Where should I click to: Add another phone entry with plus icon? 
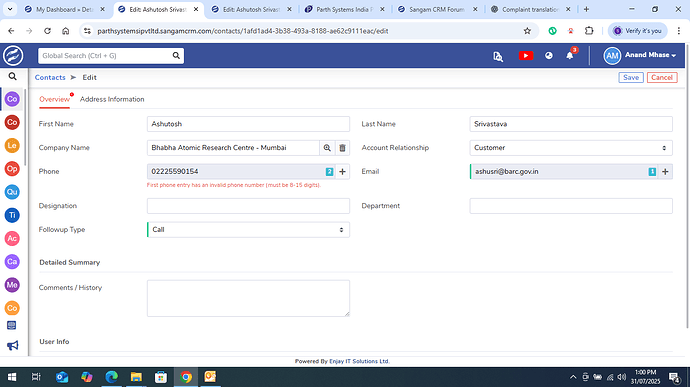[x=342, y=172]
